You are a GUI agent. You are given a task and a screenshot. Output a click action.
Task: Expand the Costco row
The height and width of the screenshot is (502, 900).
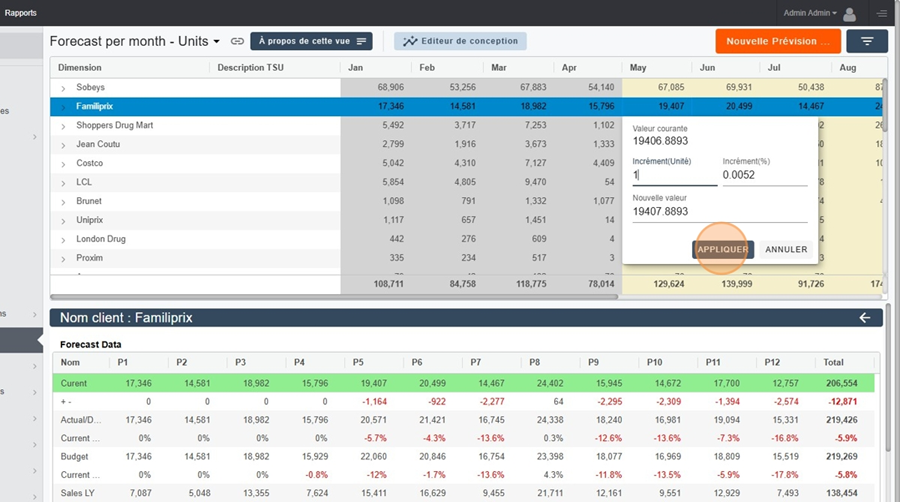point(63,164)
